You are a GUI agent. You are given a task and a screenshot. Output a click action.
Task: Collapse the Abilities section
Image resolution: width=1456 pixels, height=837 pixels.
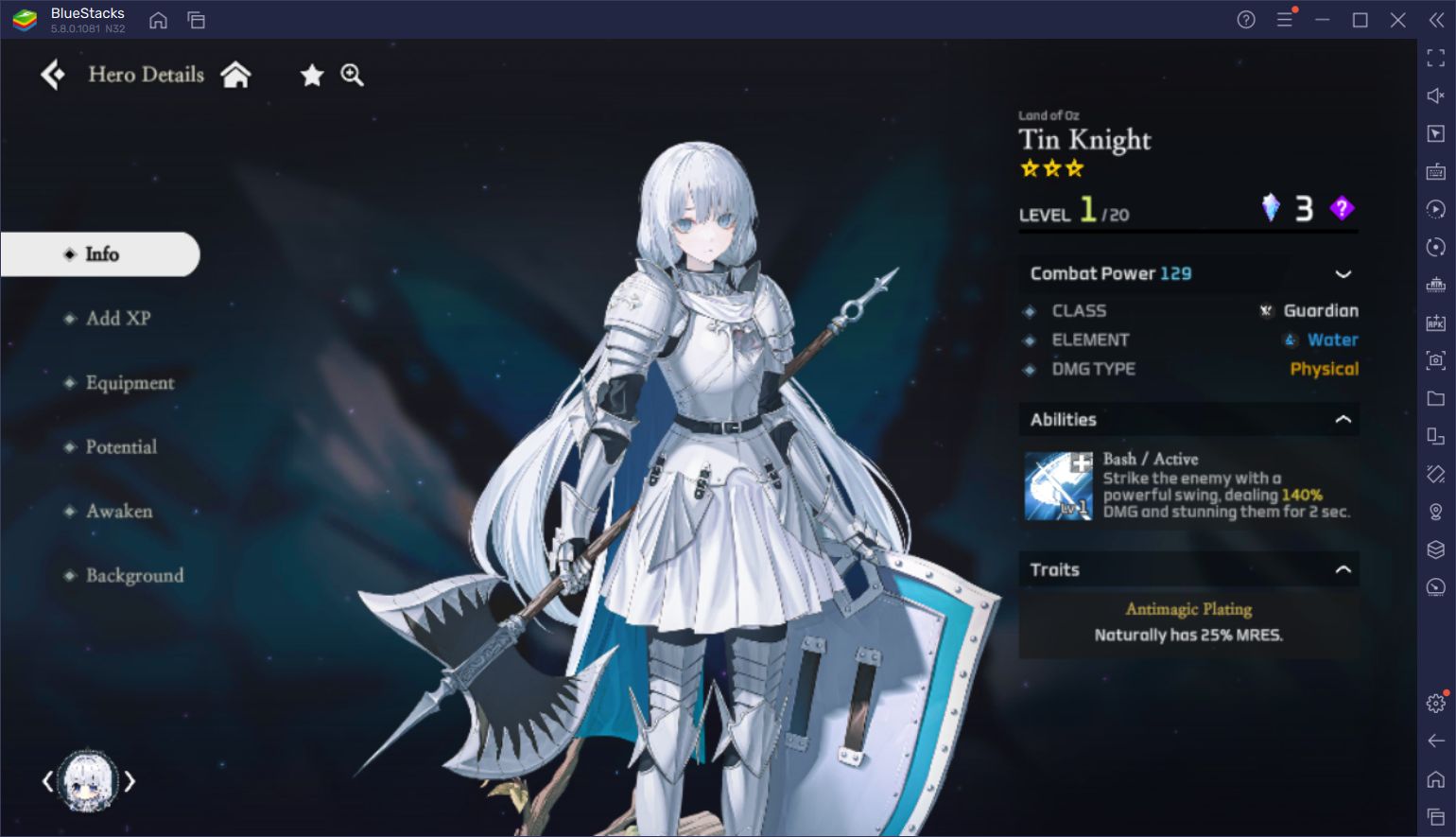coord(1343,420)
